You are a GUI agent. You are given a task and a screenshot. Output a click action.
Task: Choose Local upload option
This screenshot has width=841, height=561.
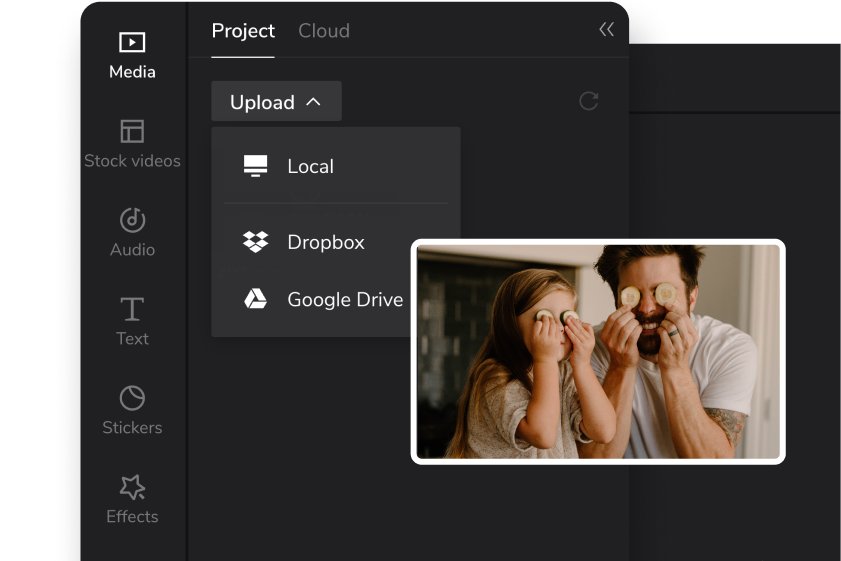point(336,166)
